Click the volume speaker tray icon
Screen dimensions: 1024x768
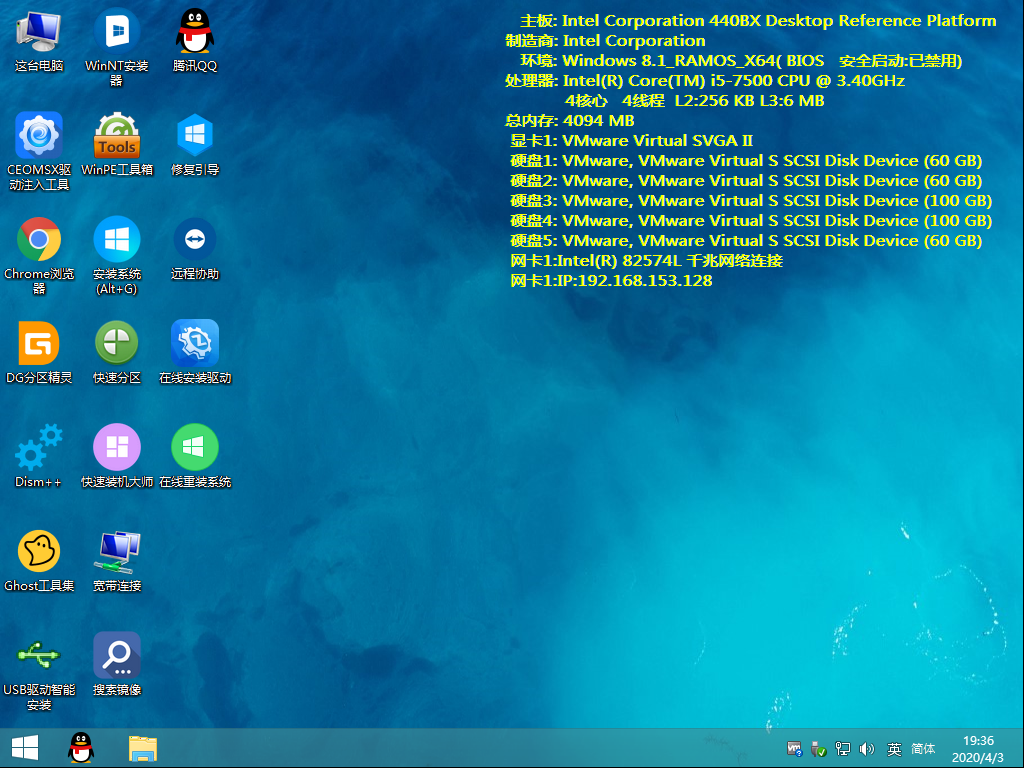[x=867, y=749]
